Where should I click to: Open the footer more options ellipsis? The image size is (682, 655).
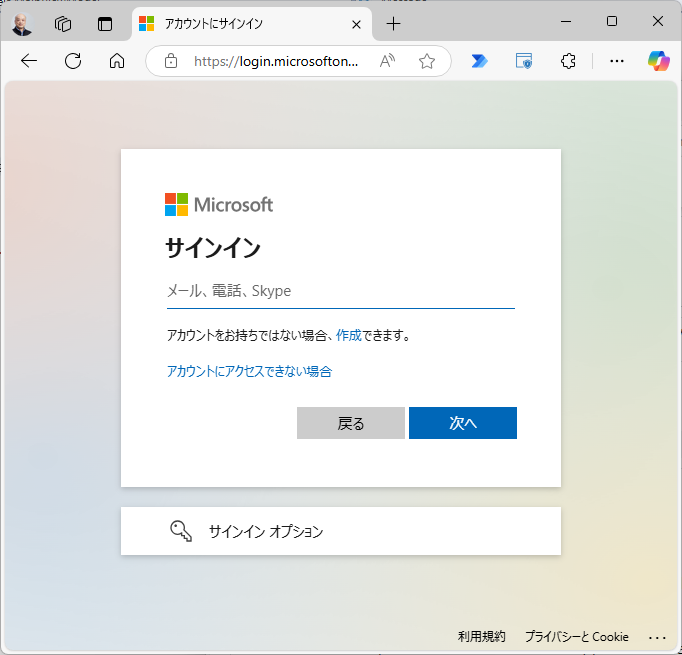point(657,638)
